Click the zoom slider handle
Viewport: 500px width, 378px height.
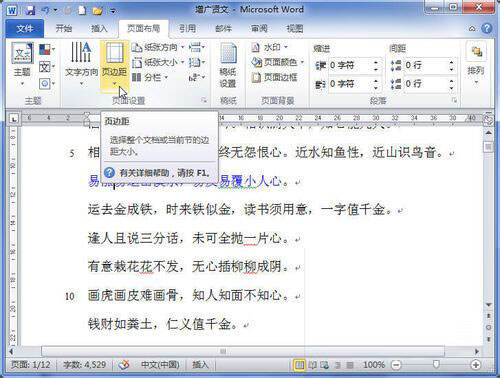point(436,364)
